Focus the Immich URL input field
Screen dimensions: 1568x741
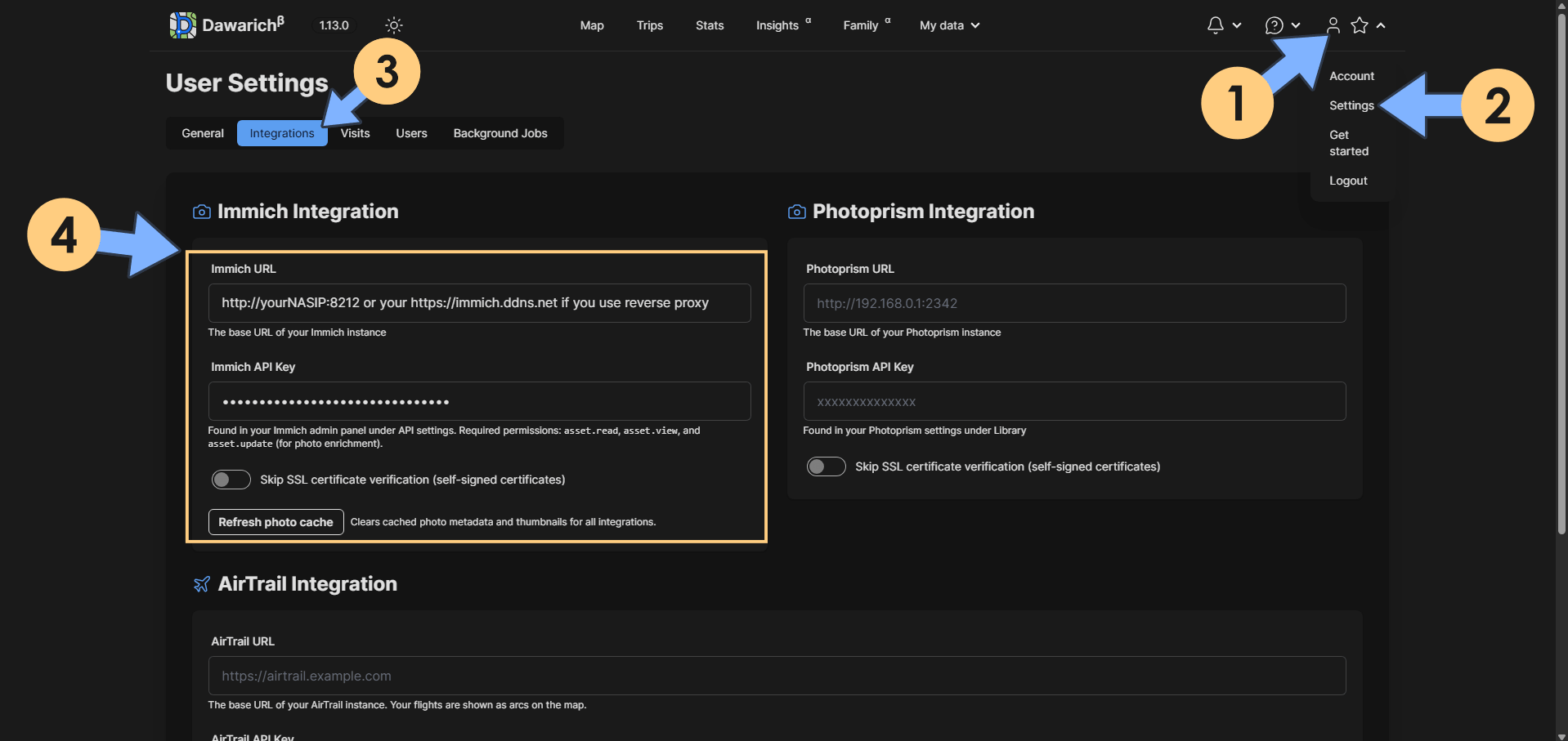[x=480, y=303]
